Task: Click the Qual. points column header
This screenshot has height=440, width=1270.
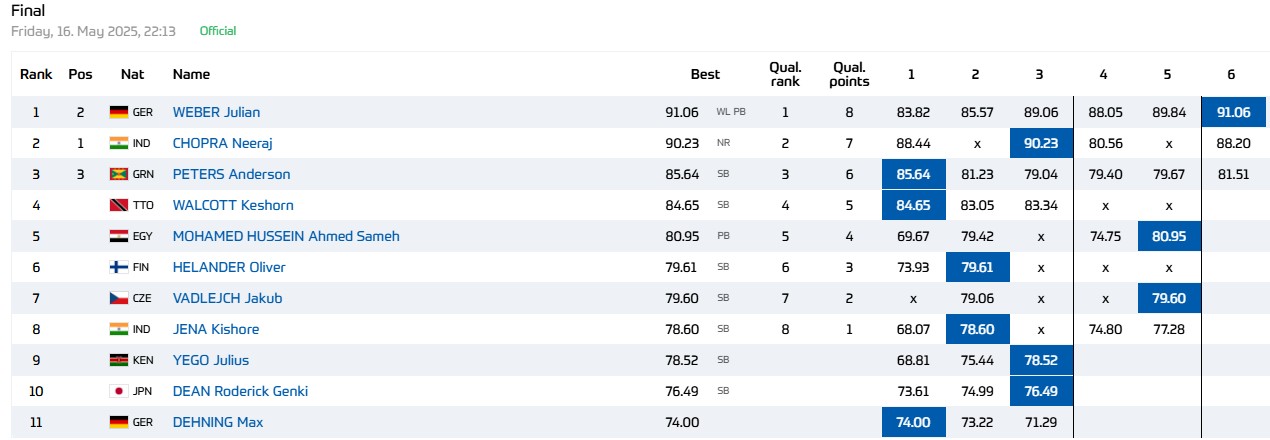Action: pos(850,74)
